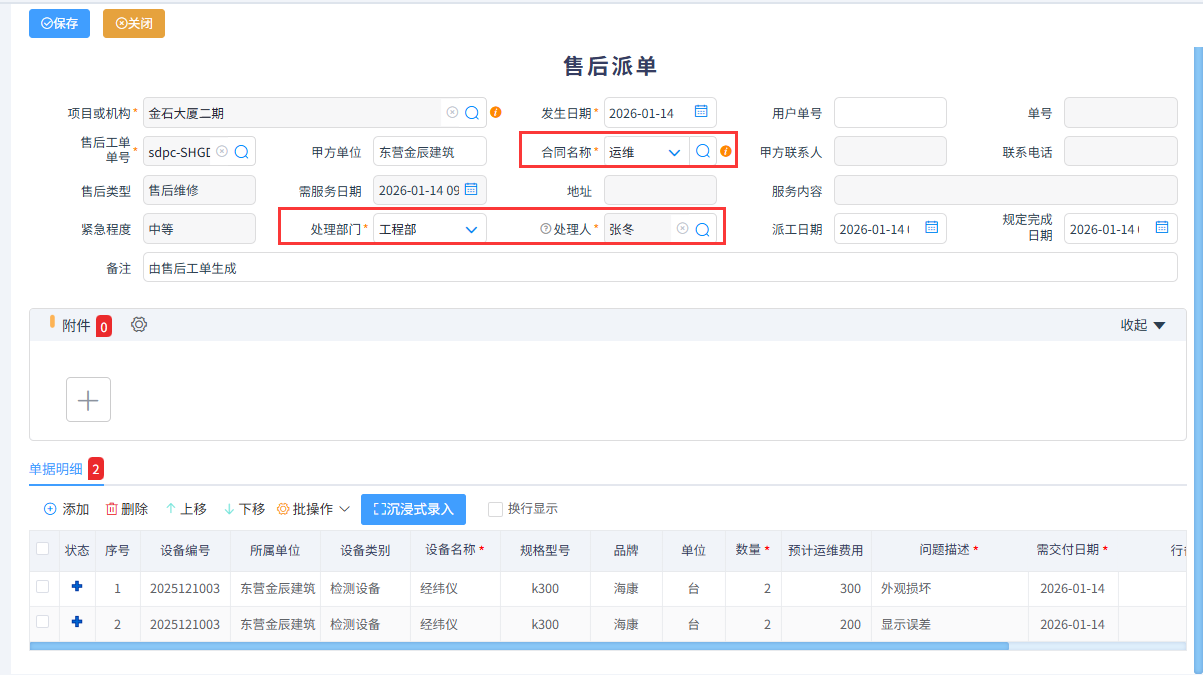Enable the 换行显示 checkbox
The image size is (1203, 675).
click(x=494, y=509)
